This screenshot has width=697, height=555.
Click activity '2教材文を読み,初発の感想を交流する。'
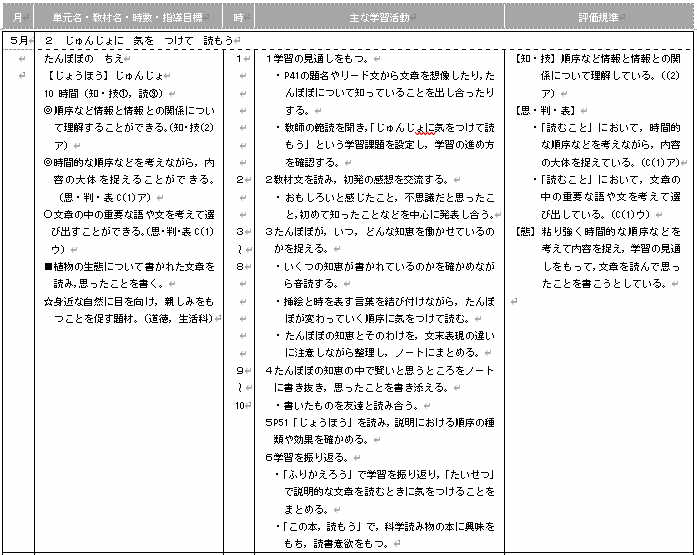(357, 180)
